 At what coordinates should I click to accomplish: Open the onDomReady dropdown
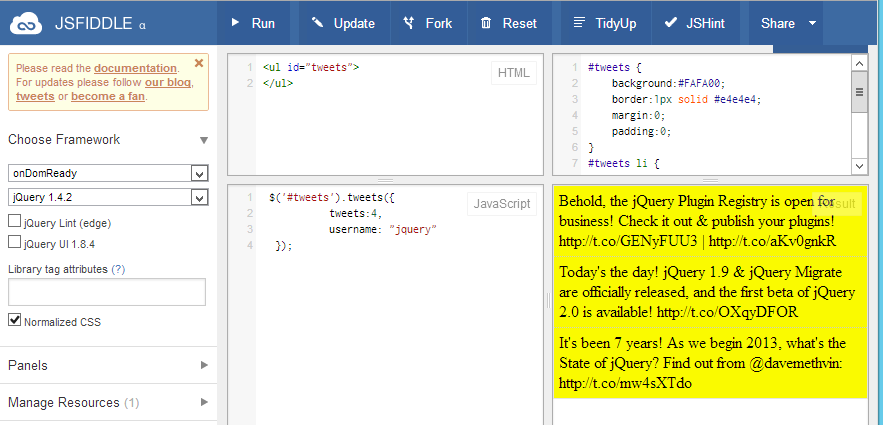108,173
